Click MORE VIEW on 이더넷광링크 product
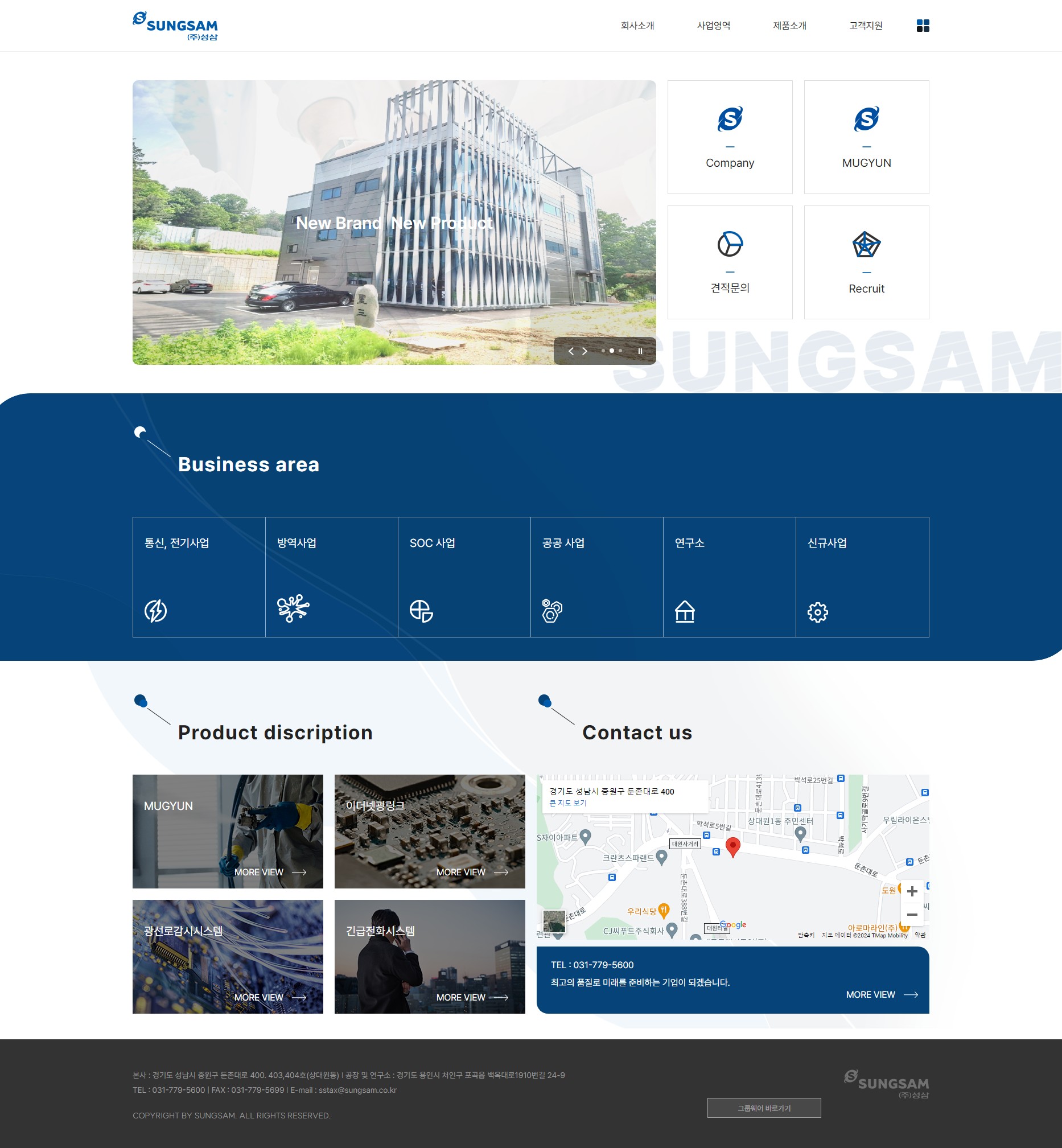Viewport: 1062px width, 1148px height. tap(472, 872)
